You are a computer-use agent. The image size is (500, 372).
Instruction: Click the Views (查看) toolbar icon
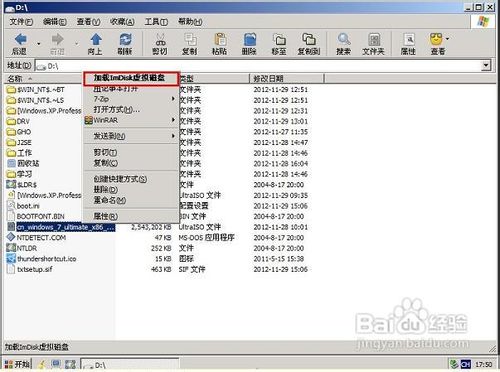[x=436, y=40]
